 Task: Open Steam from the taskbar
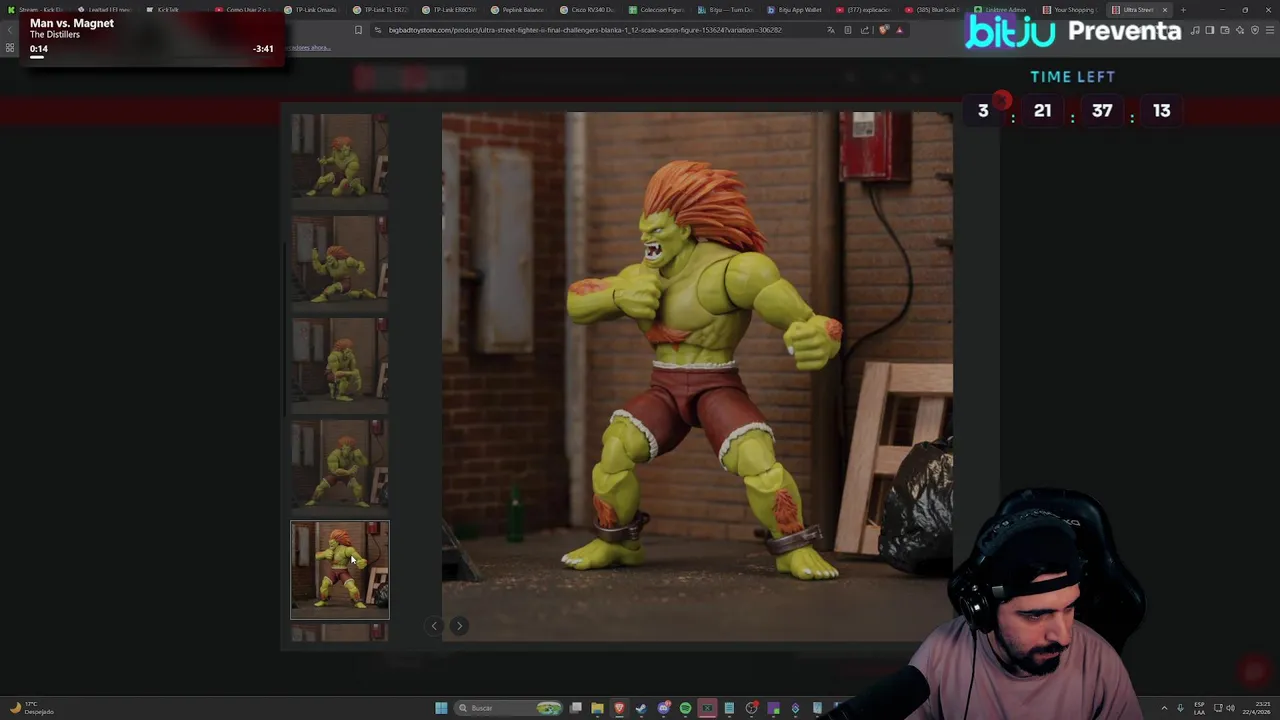click(641, 708)
